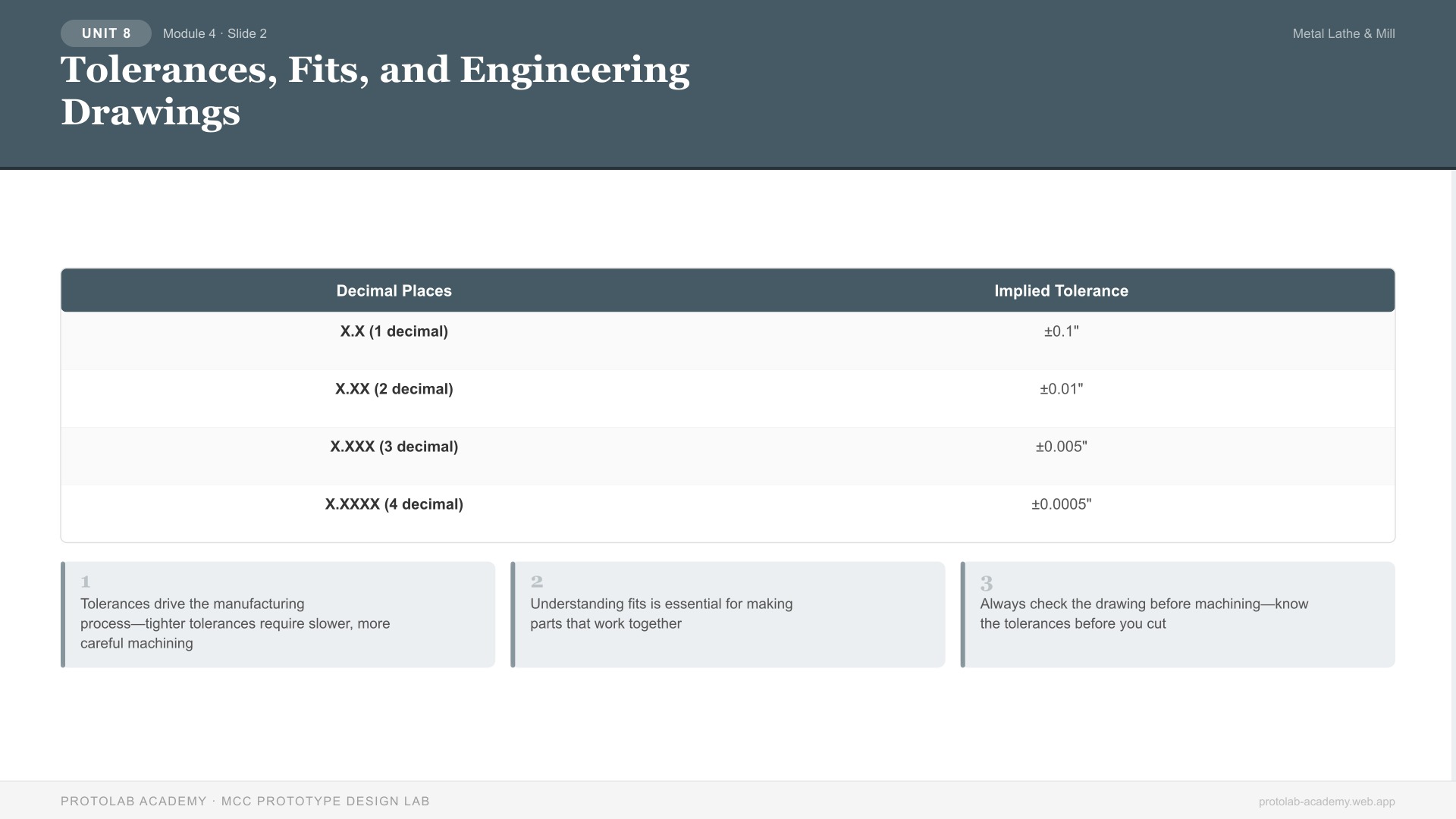The image size is (1456, 819).
Task: Click numbered card 2 about understanding fits
Action: pos(727,614)
